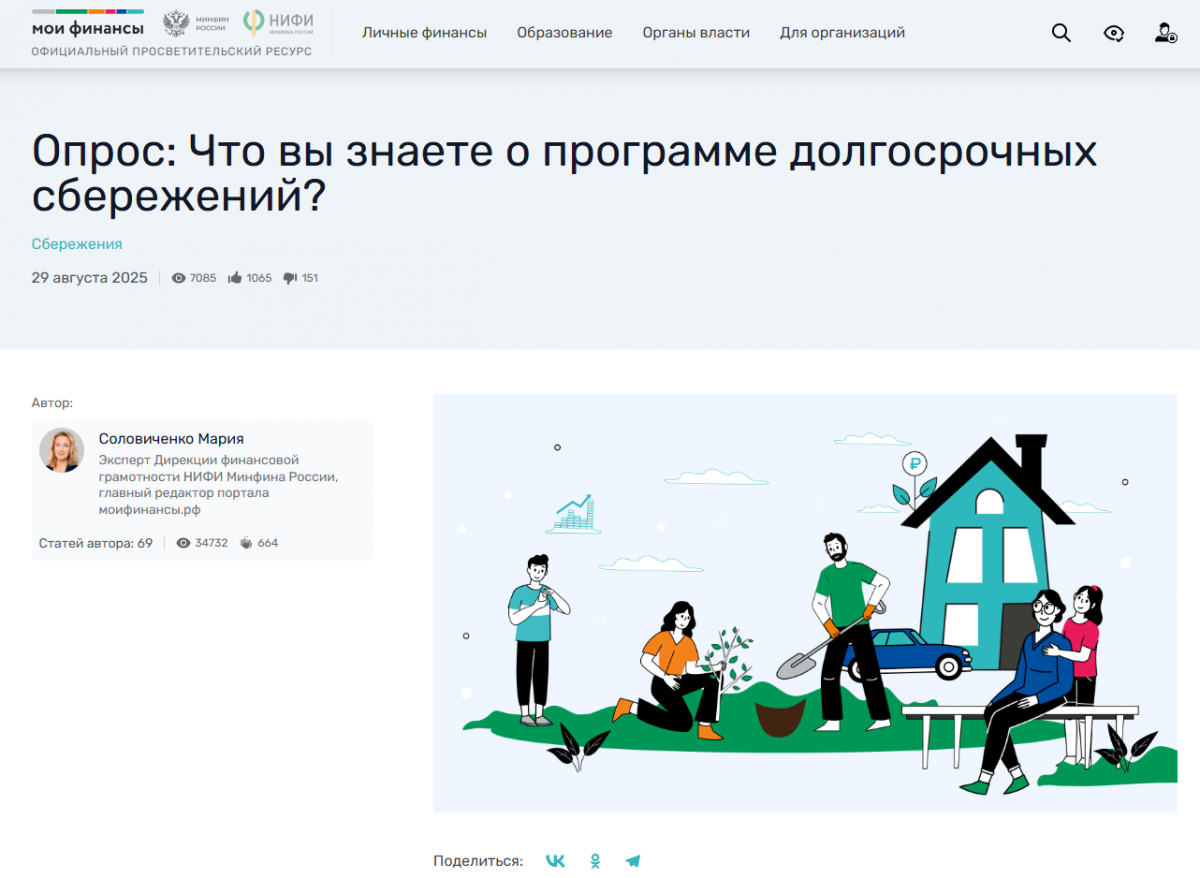Expand the Личные финансы menu
This screenshot has height=878, width=1200.
click(x=424, y=33)
